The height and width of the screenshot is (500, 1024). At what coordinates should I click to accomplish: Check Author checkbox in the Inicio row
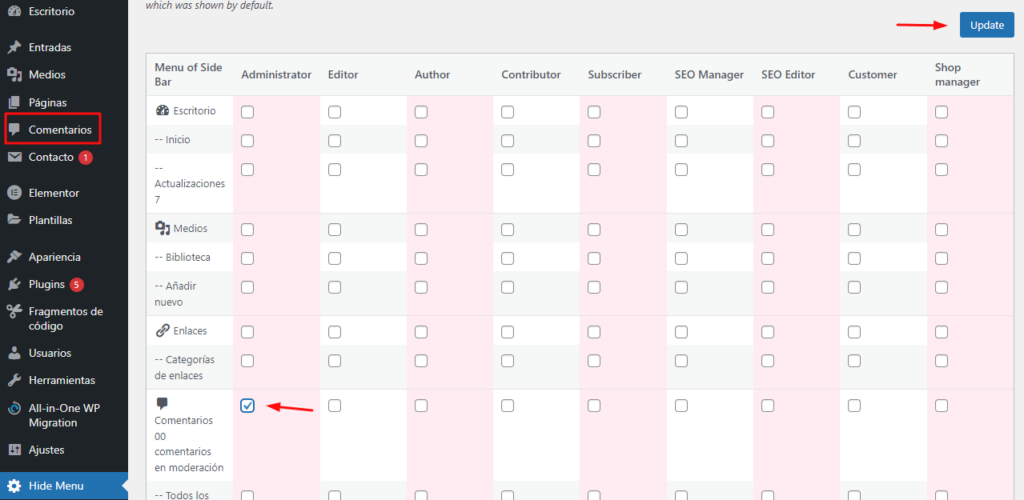click(421, 140)
